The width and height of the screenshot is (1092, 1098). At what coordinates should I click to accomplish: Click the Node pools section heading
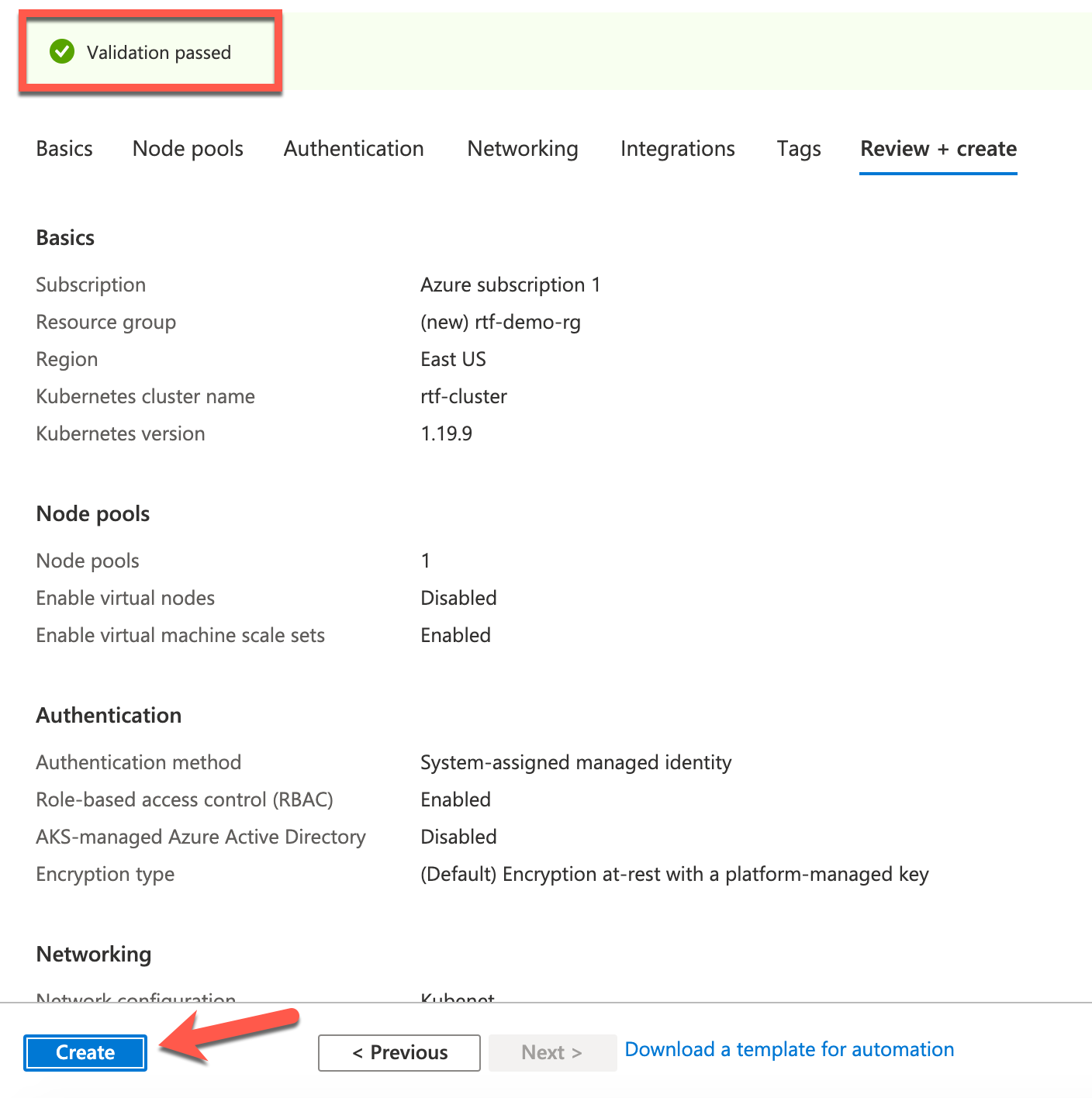[93, 514]
